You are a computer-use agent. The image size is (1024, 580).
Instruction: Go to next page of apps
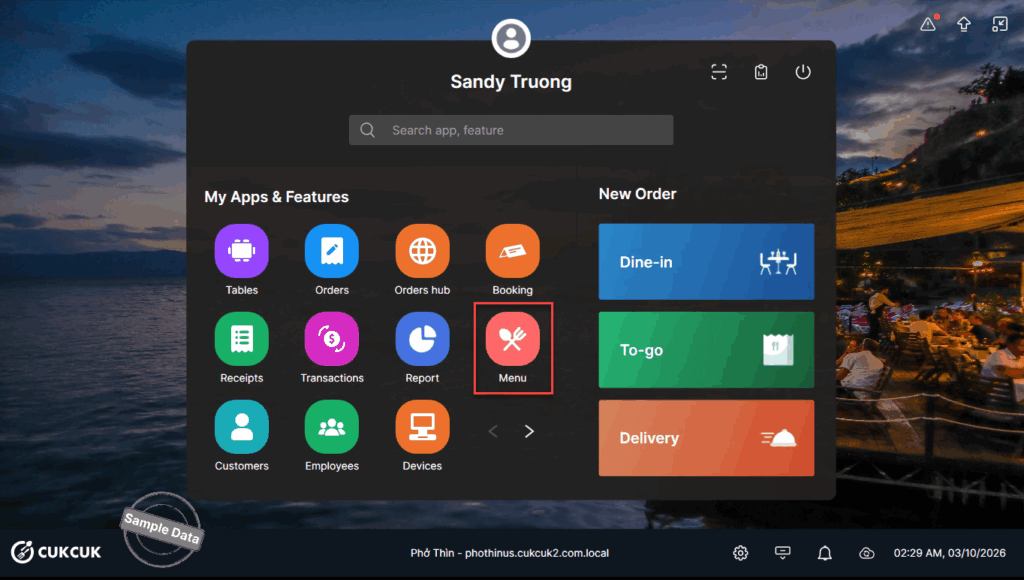point(530,432)
